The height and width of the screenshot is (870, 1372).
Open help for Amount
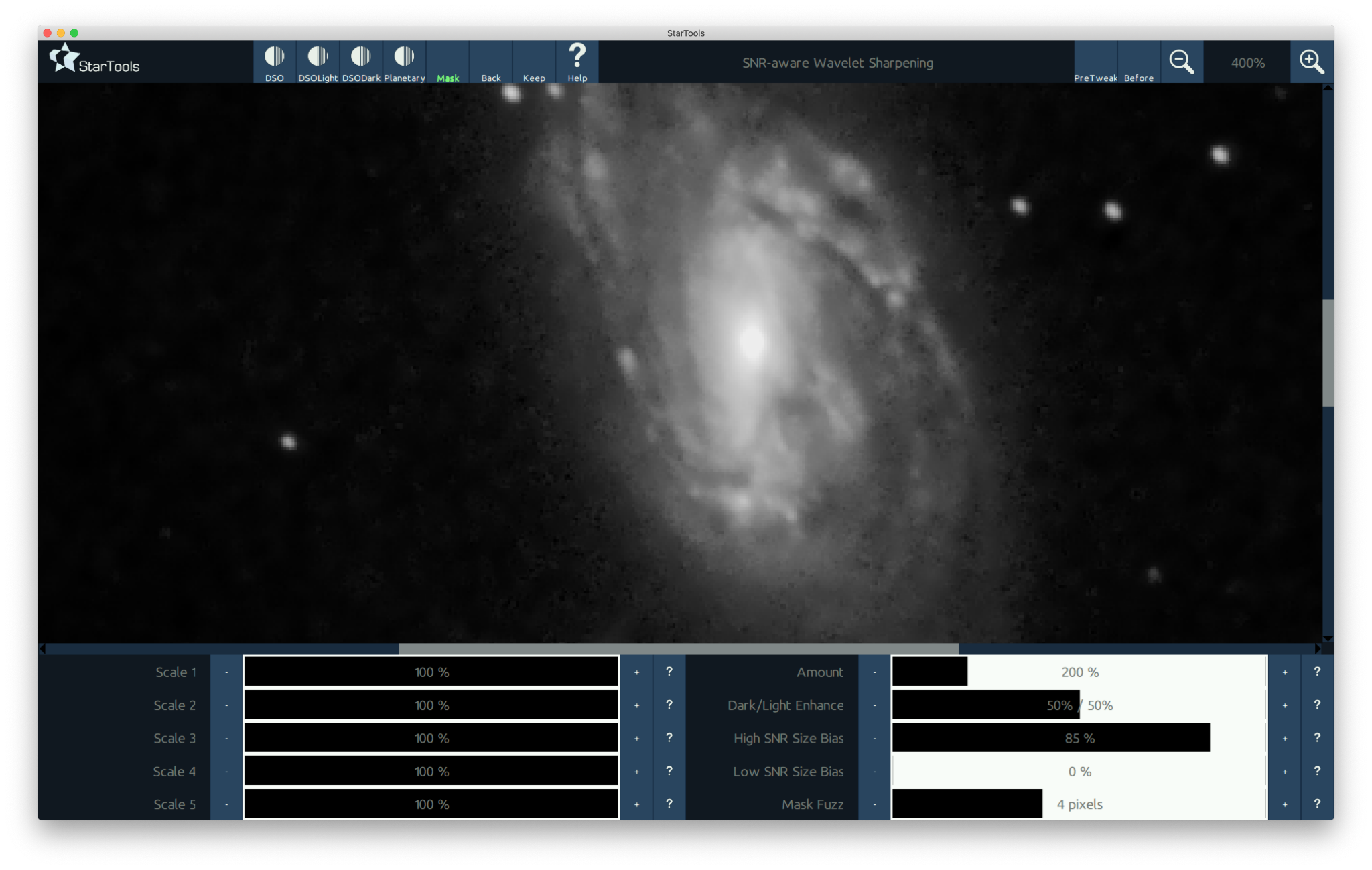[1317, 672]
